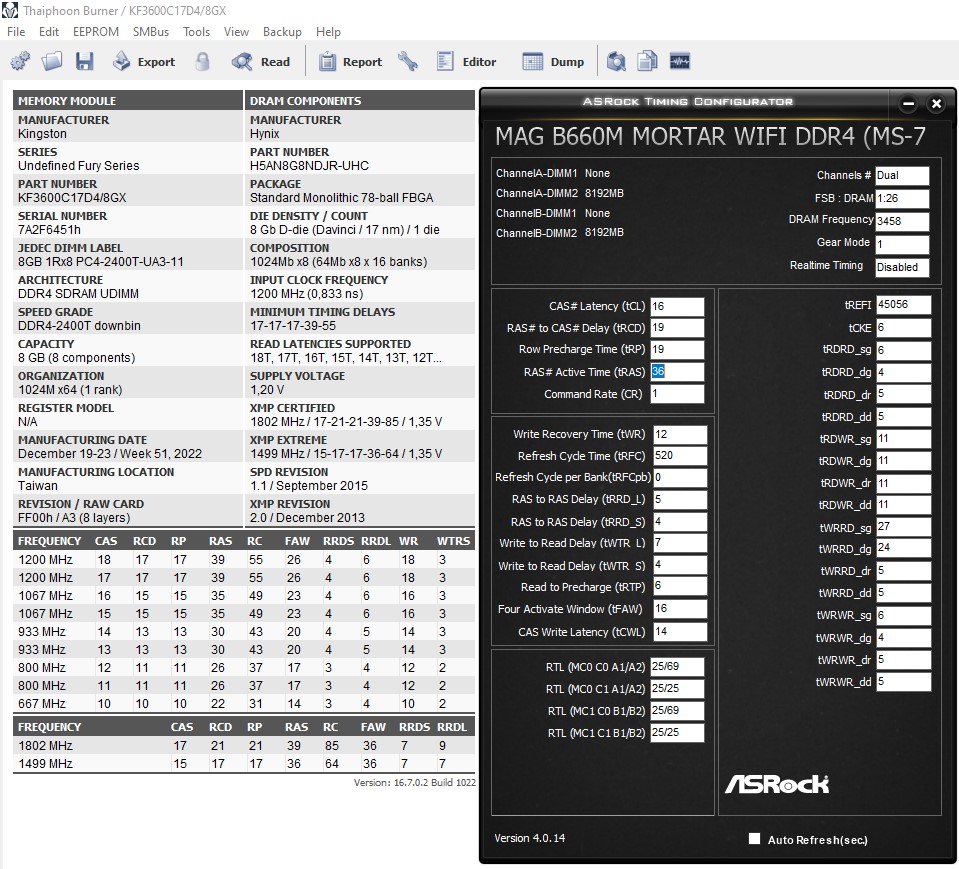This screenshot has width=959, height=869.
Task: Click the serial number 7A2F6451h
Action: tap(50, 230)
